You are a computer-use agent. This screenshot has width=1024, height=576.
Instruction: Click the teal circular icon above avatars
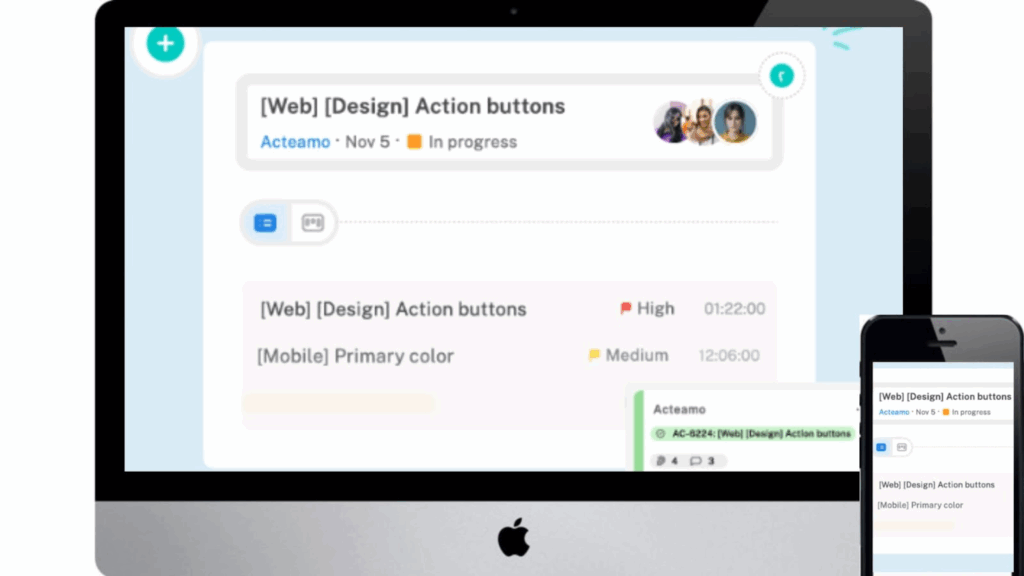[x=781, y=76]
